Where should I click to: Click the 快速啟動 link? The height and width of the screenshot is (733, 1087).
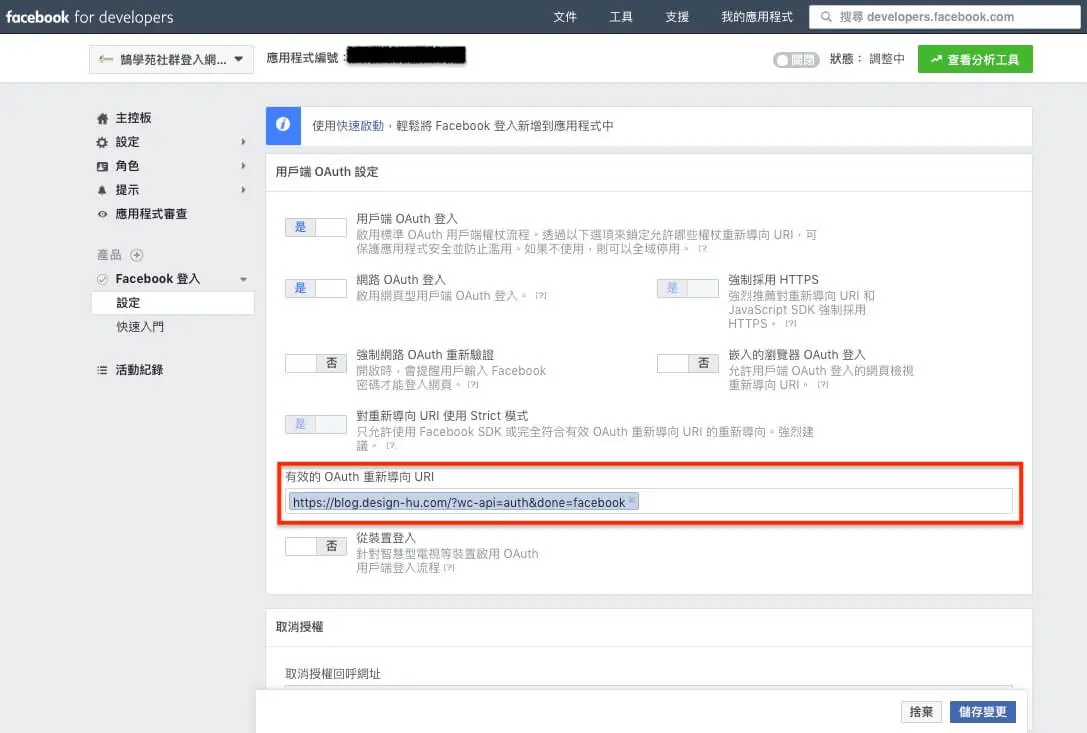click(360, 126)
